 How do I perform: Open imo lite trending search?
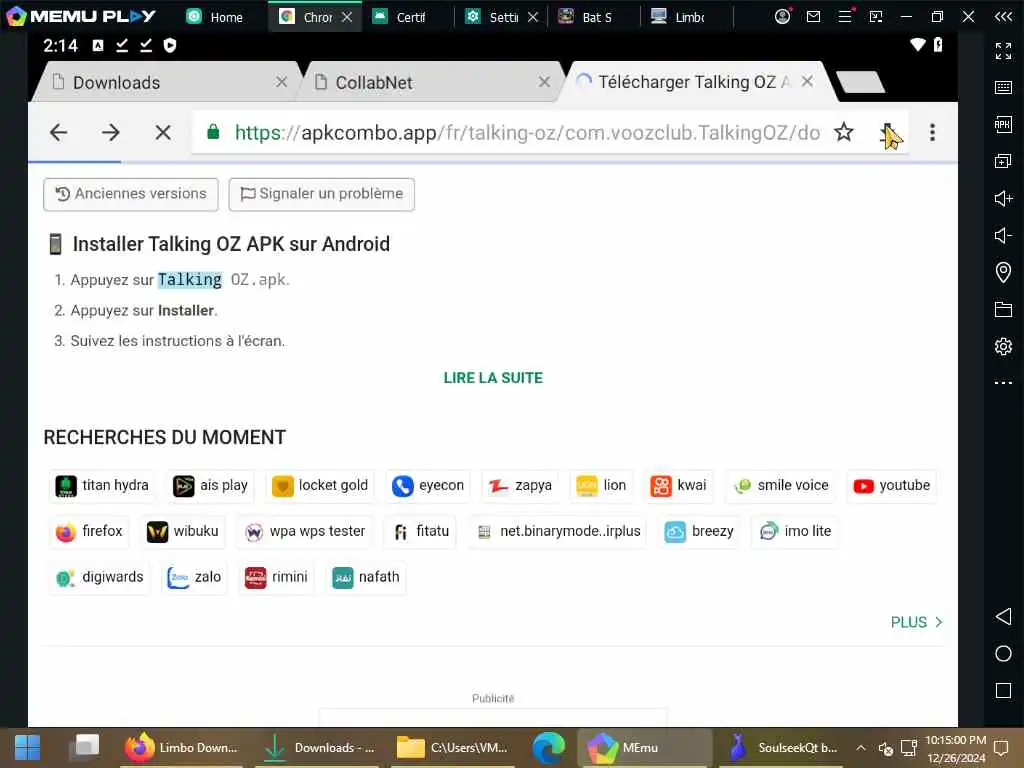(795, 531)
